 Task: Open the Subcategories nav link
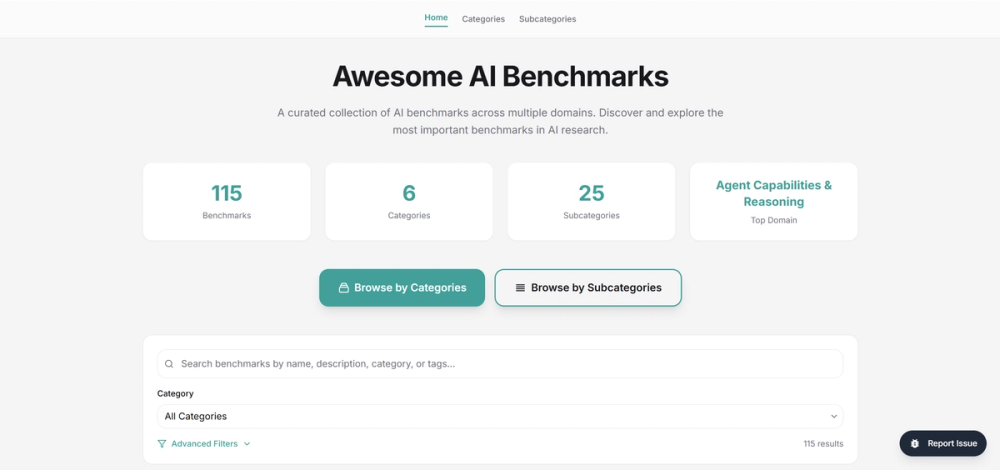pyautogui.click(x=547, y=19)
